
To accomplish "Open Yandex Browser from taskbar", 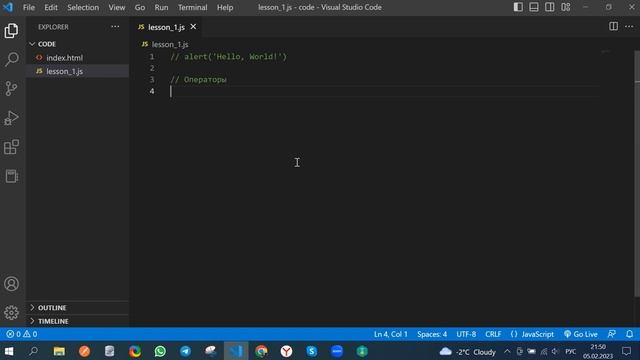I will click(x=287, y=351).
